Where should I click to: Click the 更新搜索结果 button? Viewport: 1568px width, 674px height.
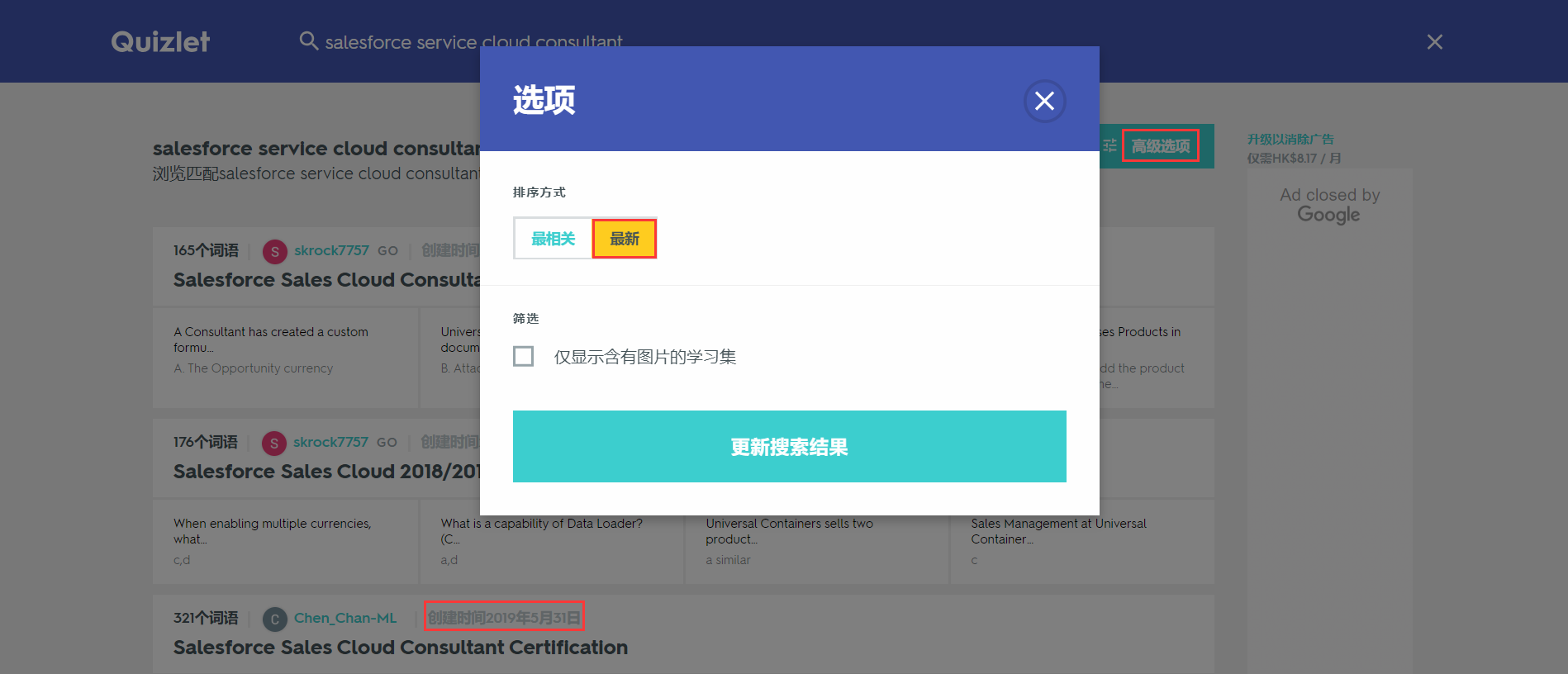(x=789, y=446)
